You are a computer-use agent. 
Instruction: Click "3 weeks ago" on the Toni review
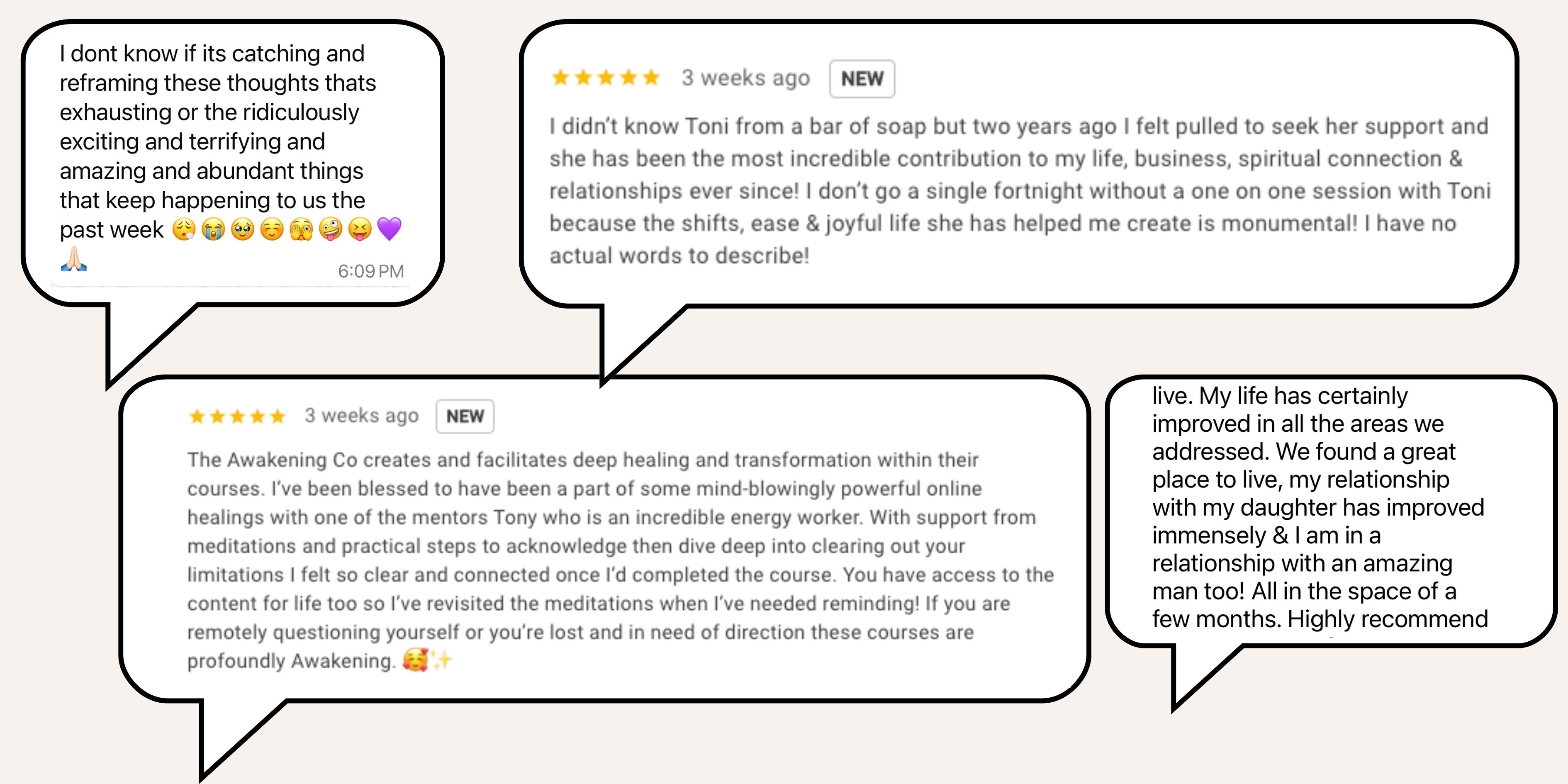pos(745,78)
